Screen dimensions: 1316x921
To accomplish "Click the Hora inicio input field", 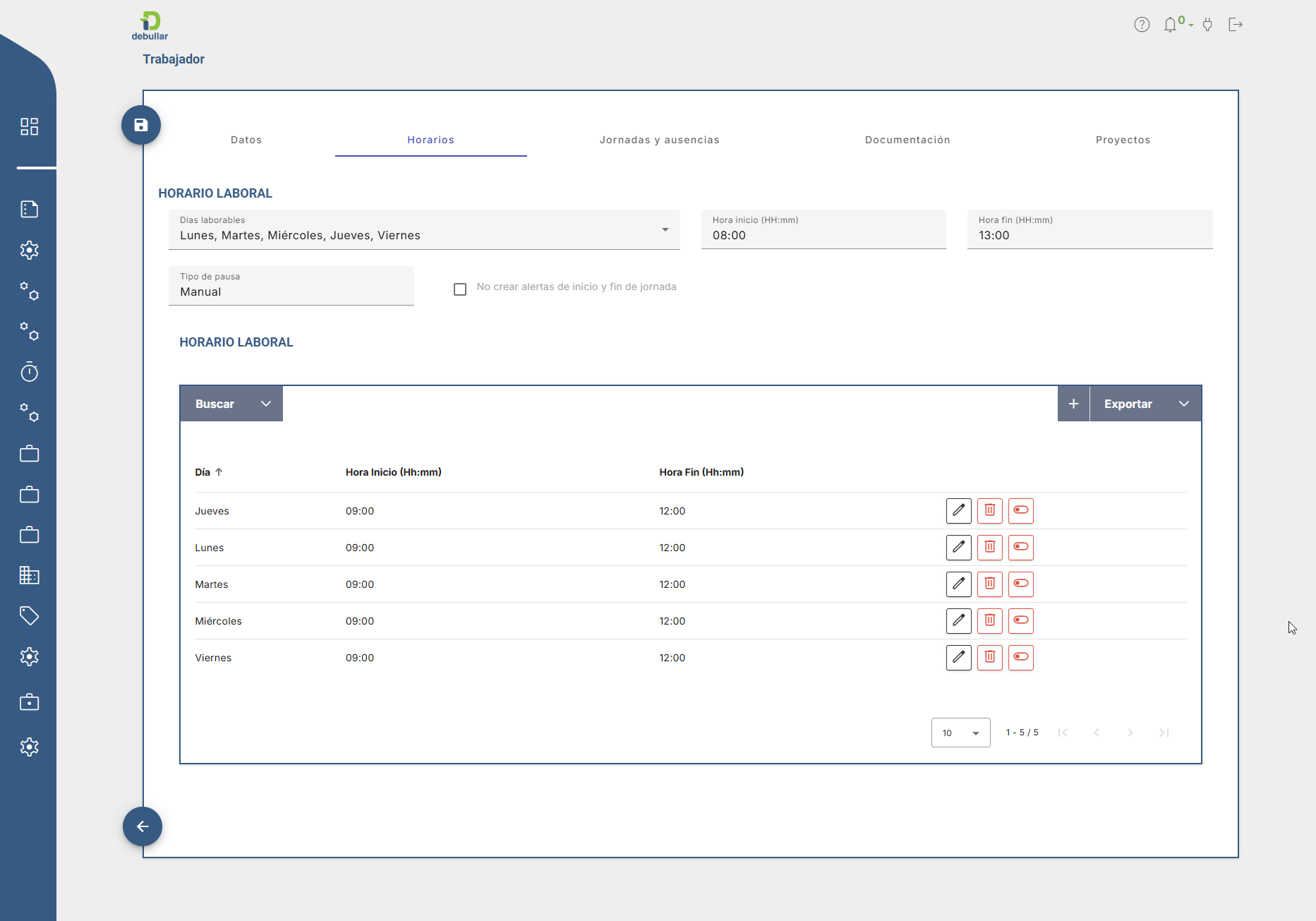I will pos(823,235).
